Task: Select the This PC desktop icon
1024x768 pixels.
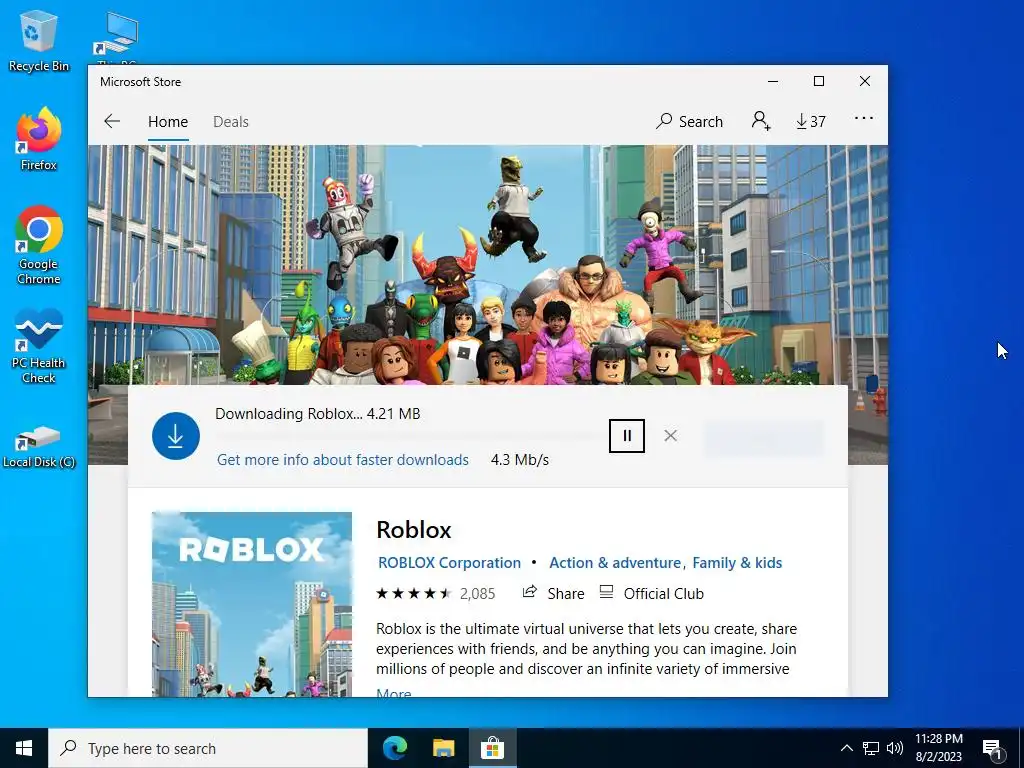Action: coord(116,38)
